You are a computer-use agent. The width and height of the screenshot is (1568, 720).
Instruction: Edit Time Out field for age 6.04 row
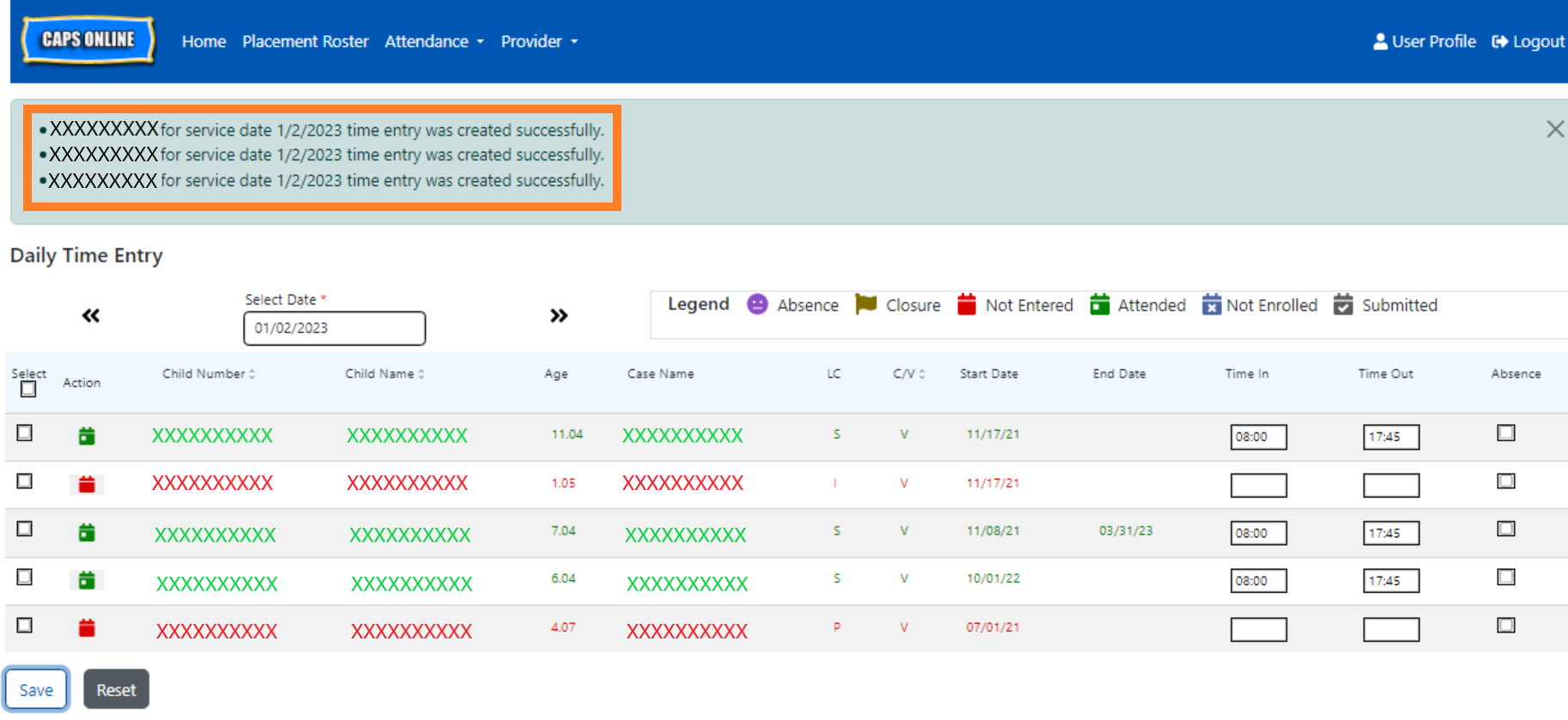[x=1391, y=581]
